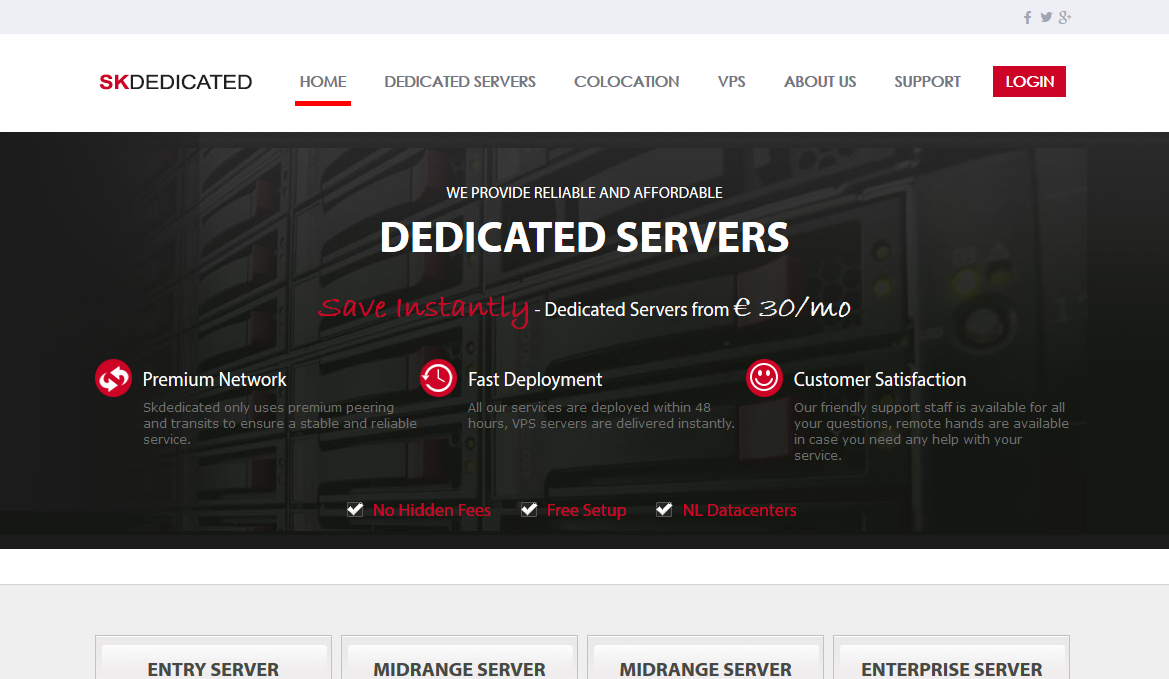The width and height of the screenshot is (1169, 679).
Task: Select the VPS menu item
Action: coord(731,82)
